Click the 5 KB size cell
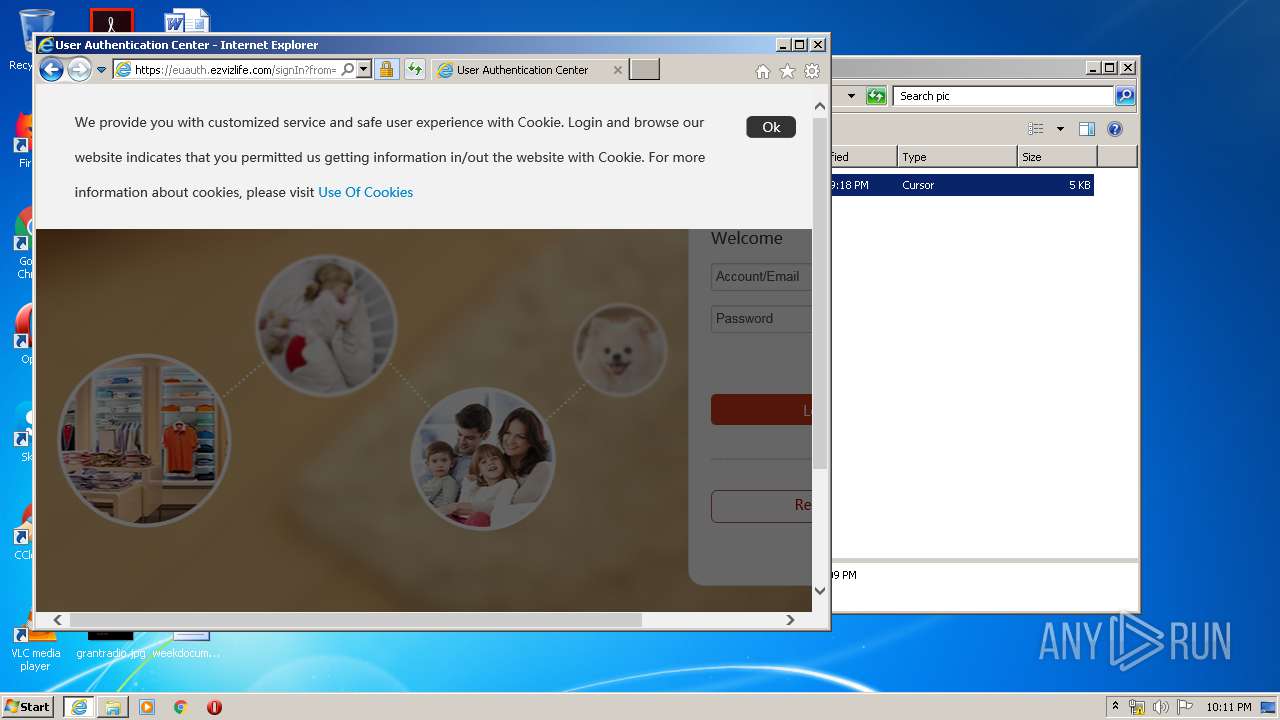The width and height of the screenshot is (1280, 720). (1079, 185)
